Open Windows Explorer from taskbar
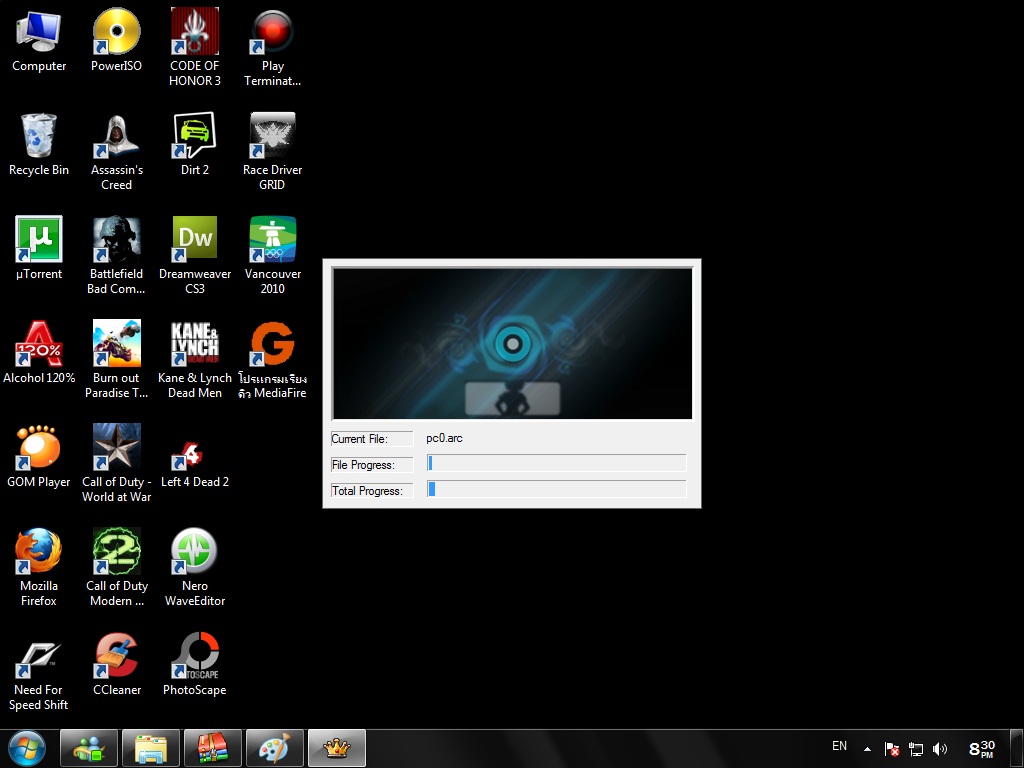 pos(151,748)
